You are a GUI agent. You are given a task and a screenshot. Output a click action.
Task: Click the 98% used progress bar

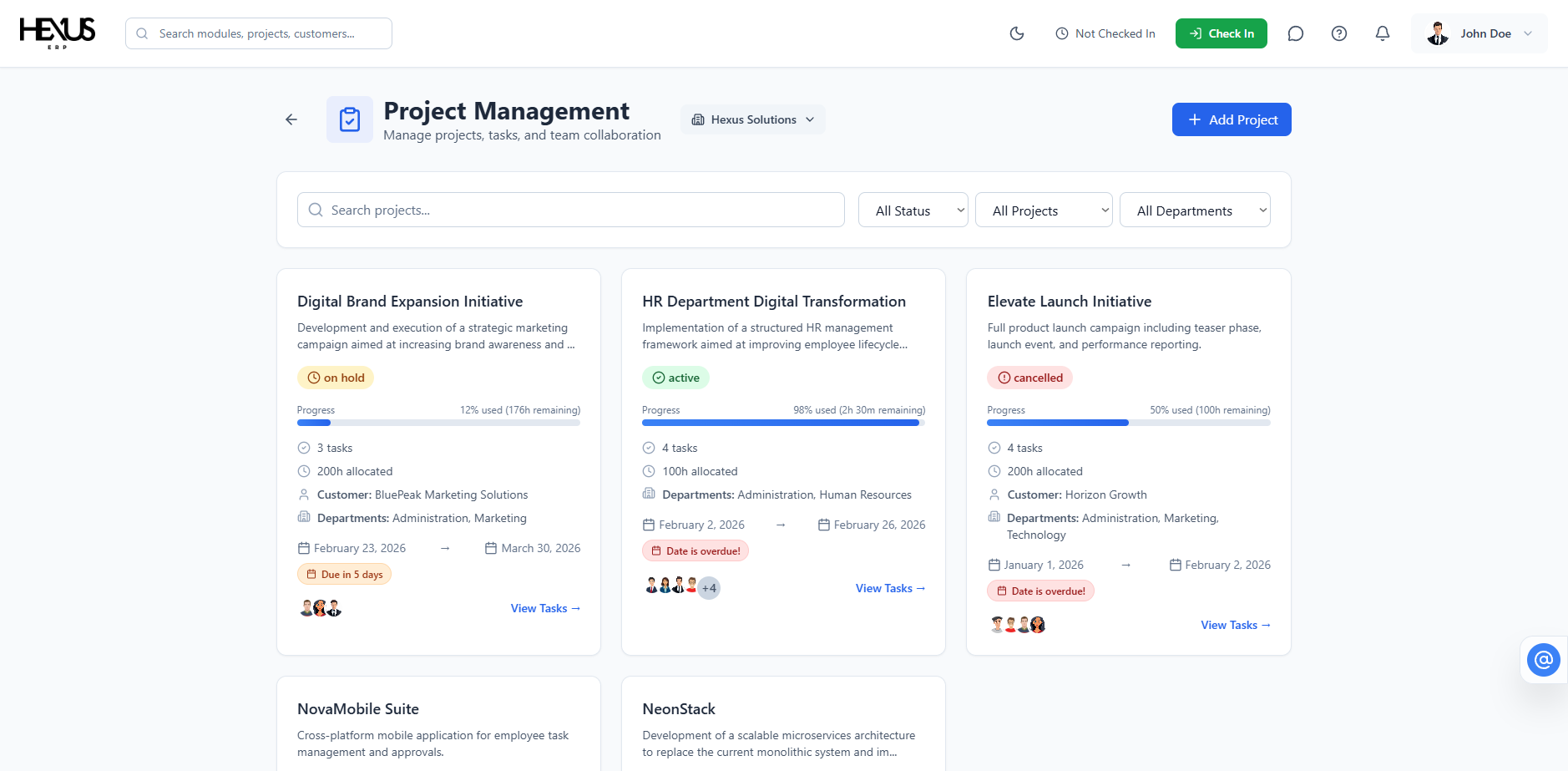coord(783,423)
